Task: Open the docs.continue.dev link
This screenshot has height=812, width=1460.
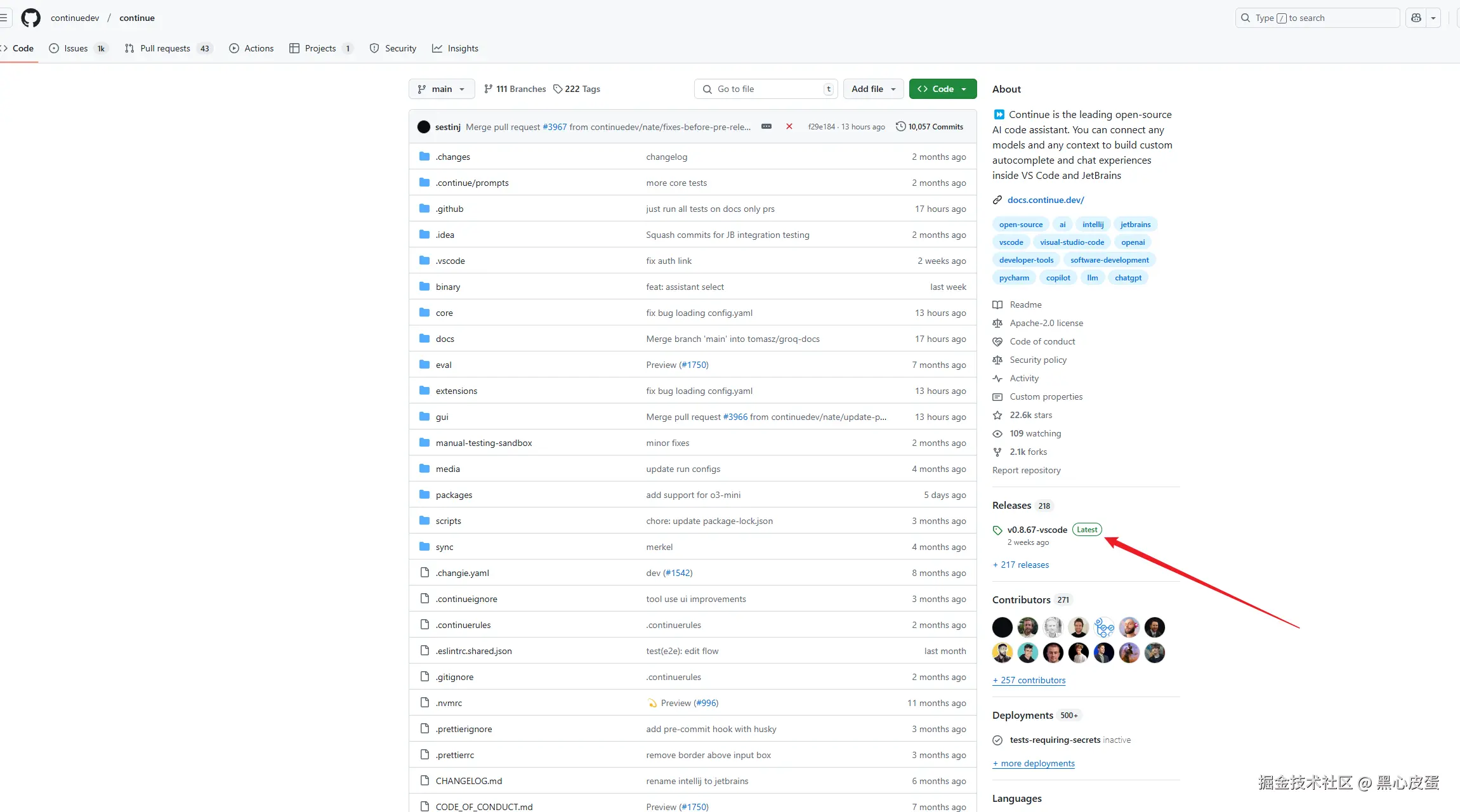Action: (1045, 200)
